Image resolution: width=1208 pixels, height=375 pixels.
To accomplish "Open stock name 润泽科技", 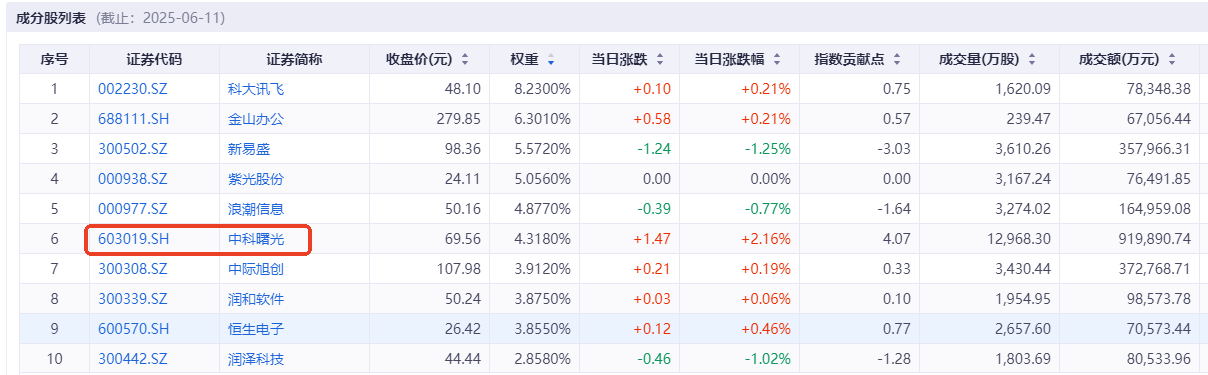I will pos(256,359).
